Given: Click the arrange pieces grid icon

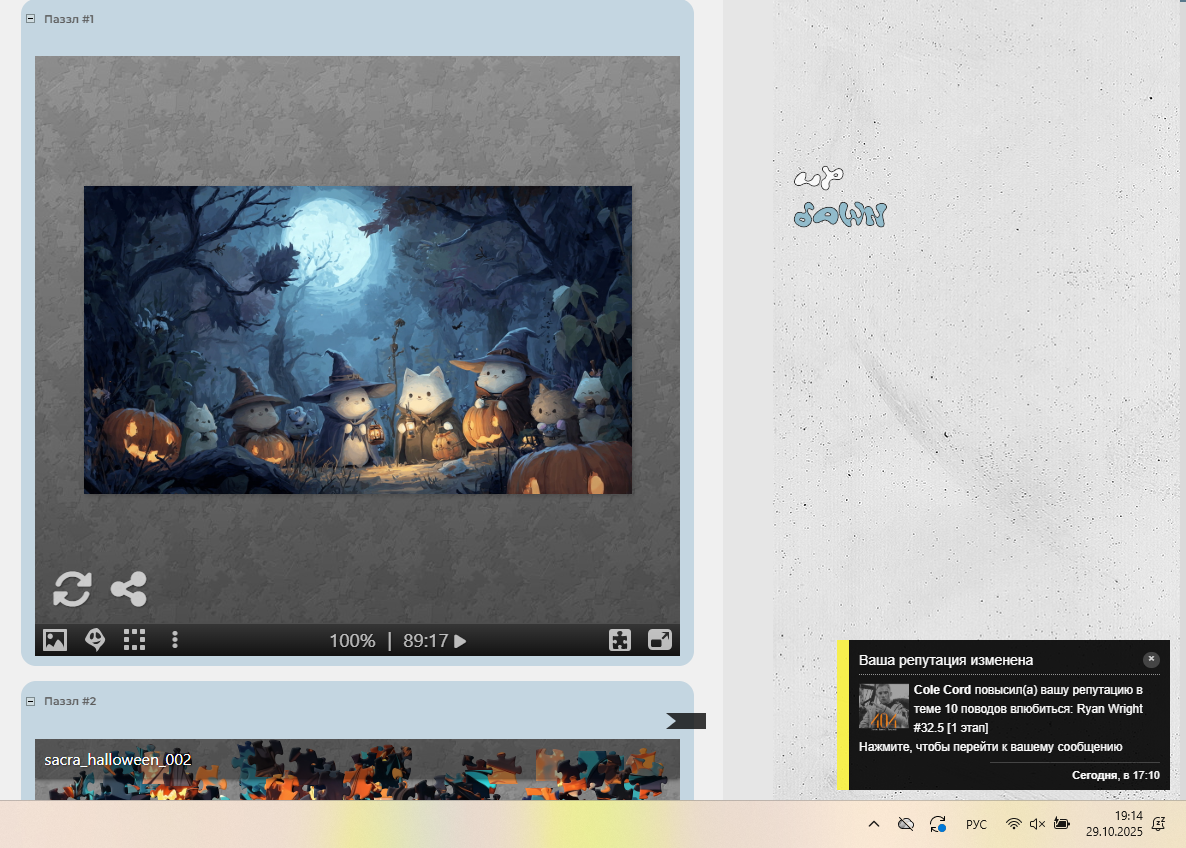Looking at the screenshot, I should (134, 640).
